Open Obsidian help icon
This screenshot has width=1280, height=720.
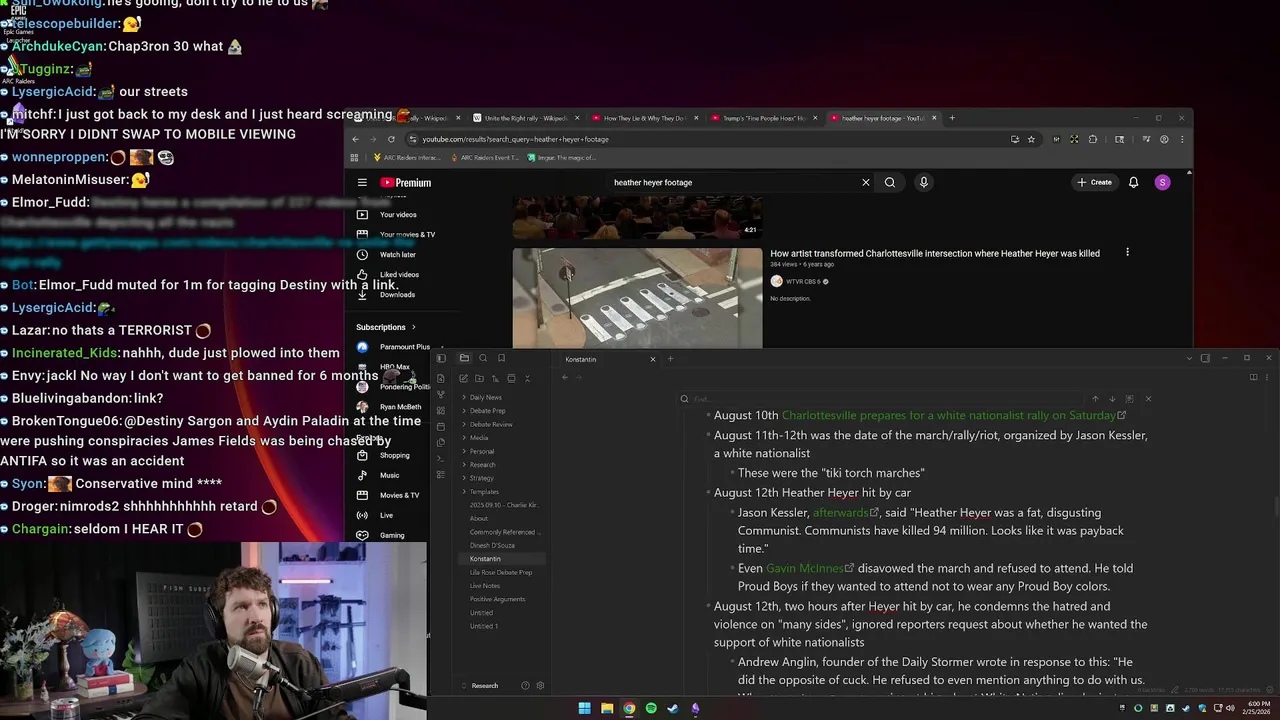(x=525, y=686)
